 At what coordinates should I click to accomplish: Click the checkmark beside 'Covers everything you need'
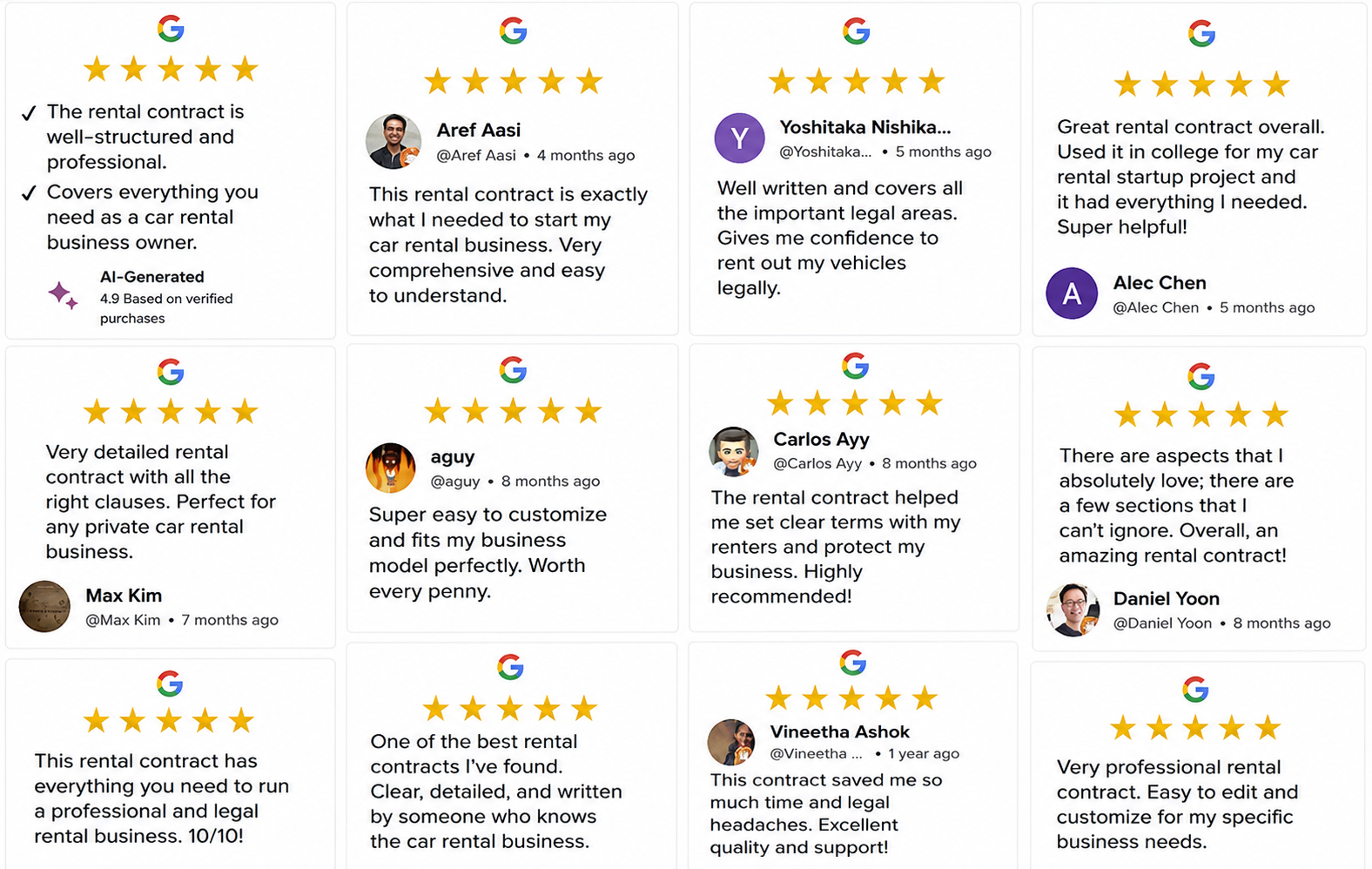pos(29,193)
